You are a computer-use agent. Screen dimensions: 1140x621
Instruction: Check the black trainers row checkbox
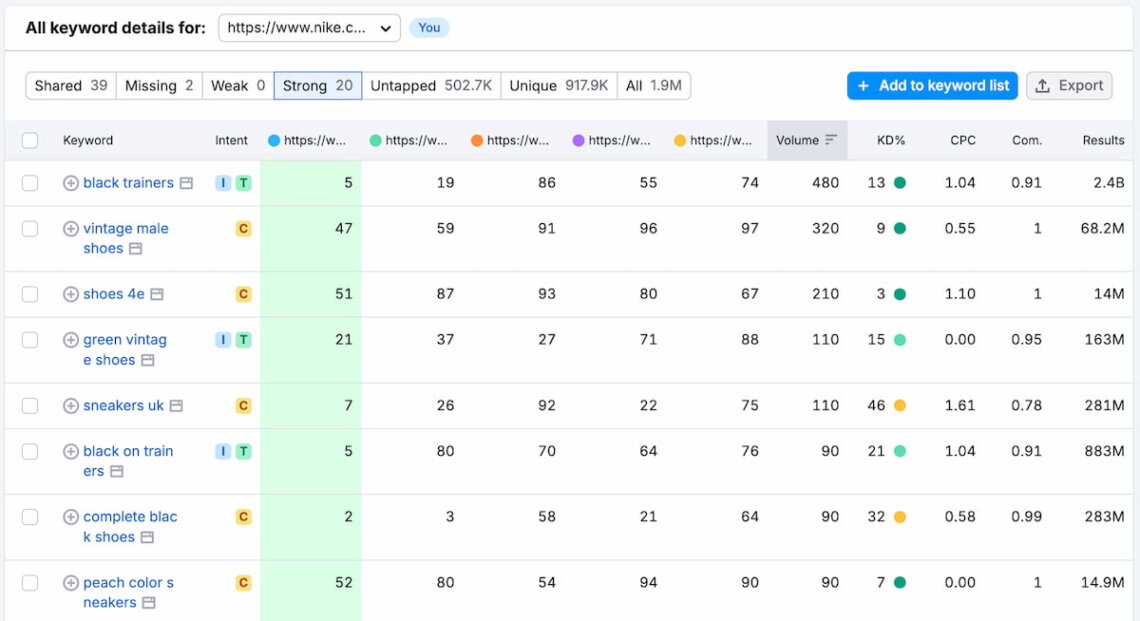(x=30, y=183)
